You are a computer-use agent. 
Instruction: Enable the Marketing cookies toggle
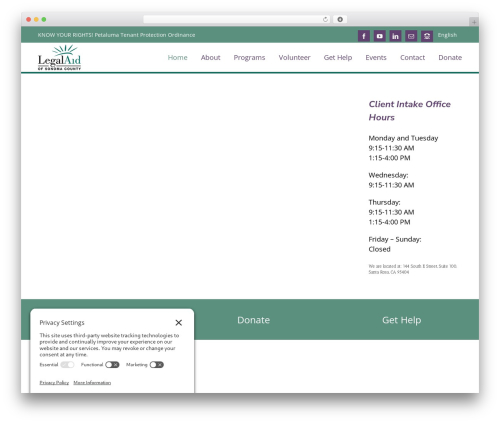click(x=156, y=365)
